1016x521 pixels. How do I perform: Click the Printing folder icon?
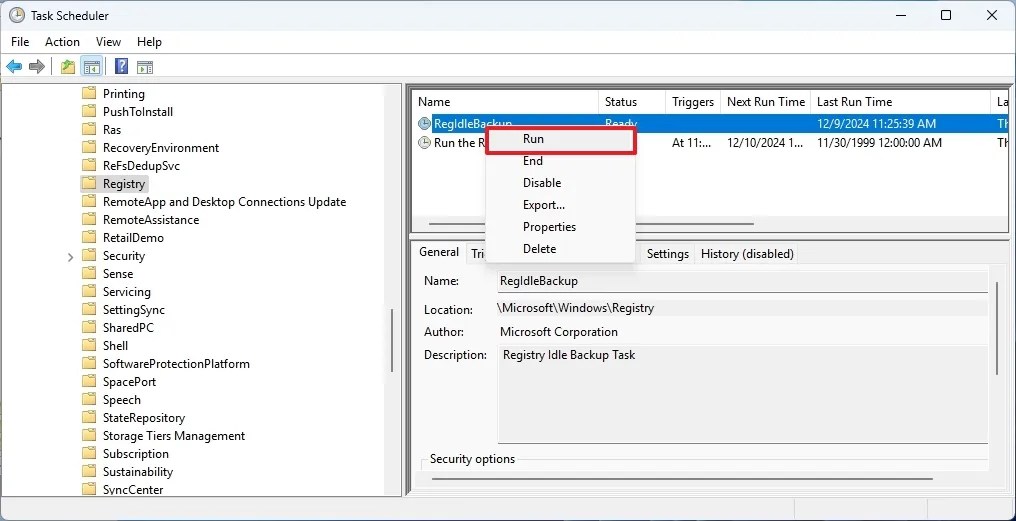89,93
